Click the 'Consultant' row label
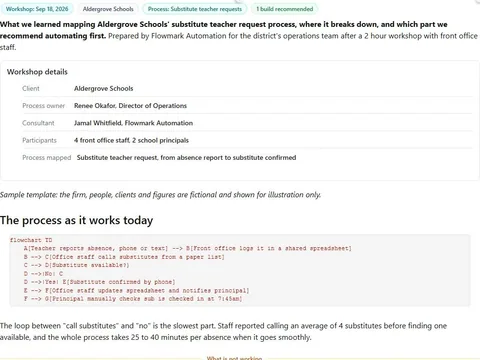 coord(38,123)
